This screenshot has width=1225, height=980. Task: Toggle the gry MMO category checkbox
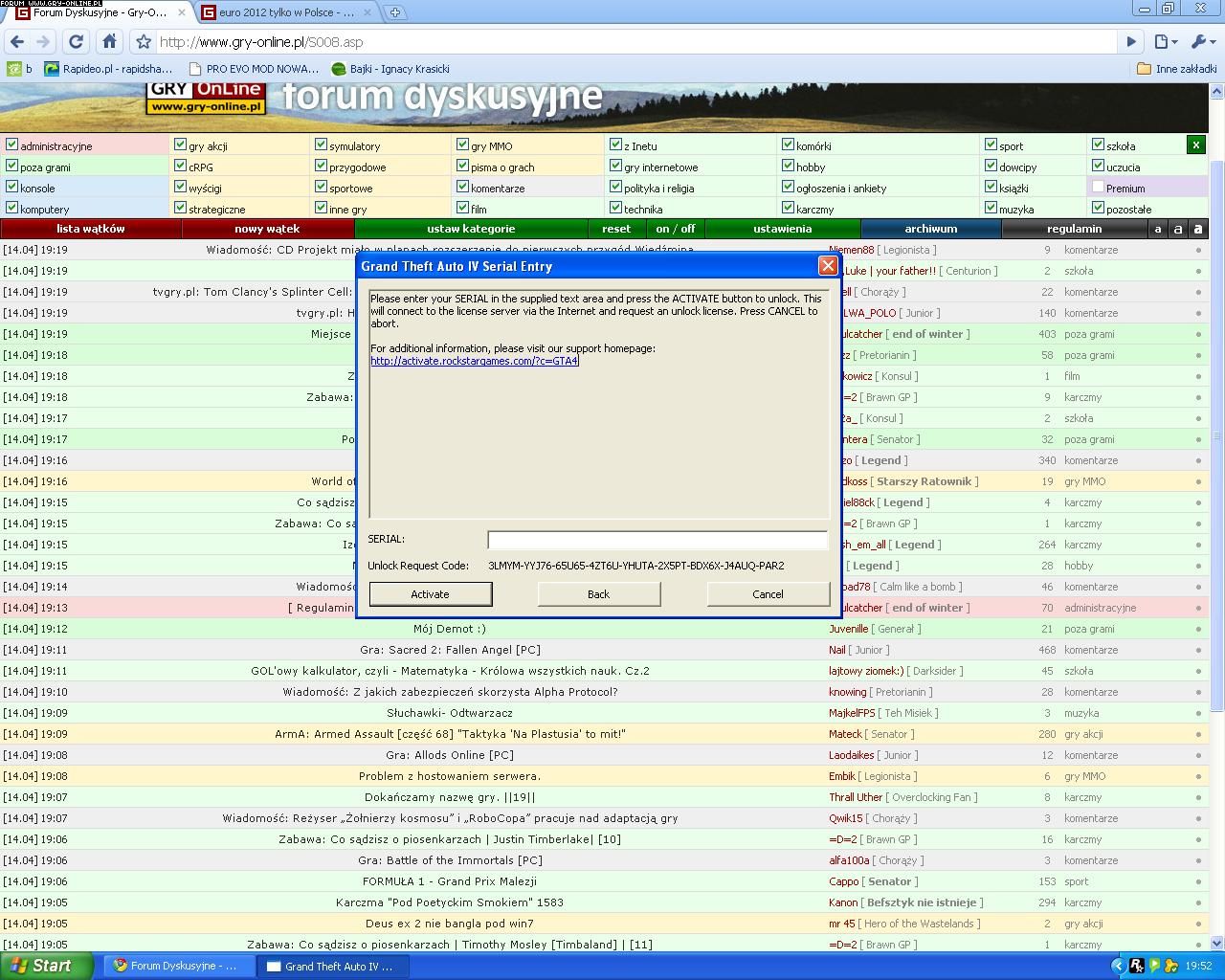tap(462, 145)
